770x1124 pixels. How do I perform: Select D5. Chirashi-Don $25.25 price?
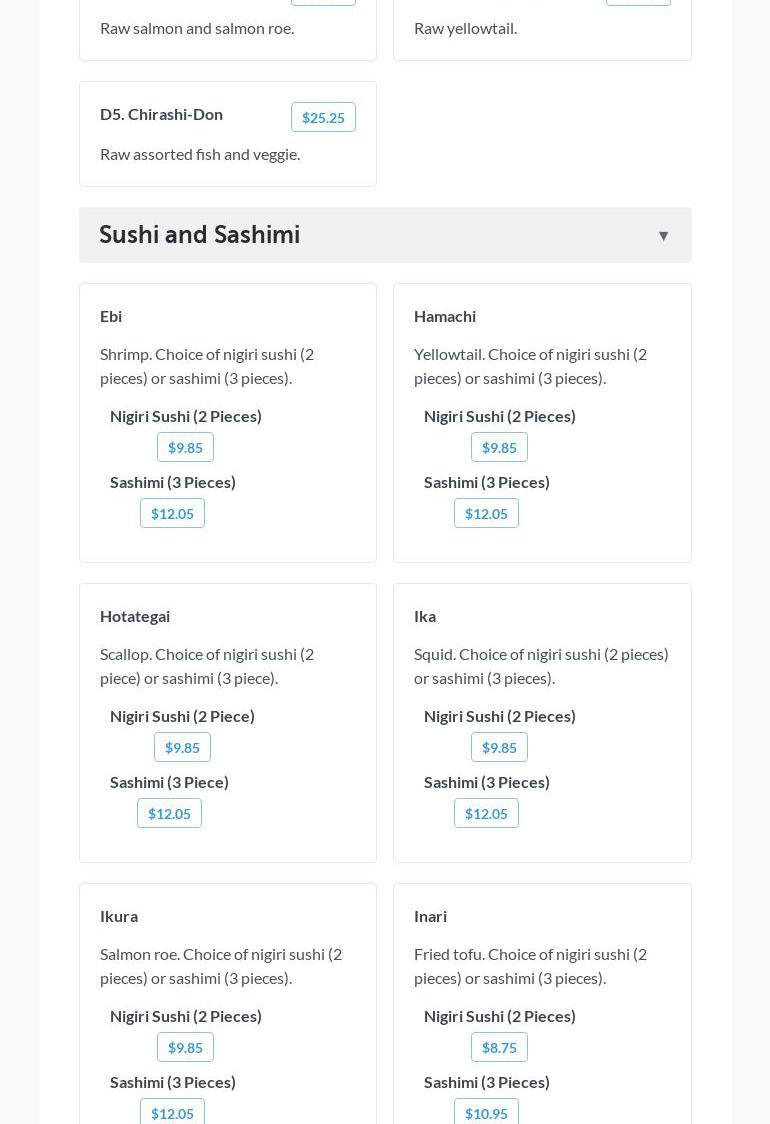[323, 118]
